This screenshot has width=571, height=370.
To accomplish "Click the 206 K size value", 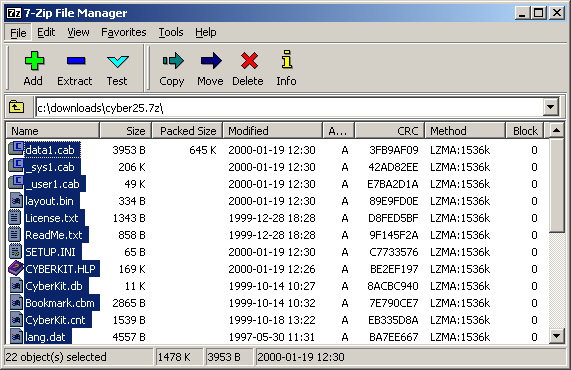I will (132, 167).
